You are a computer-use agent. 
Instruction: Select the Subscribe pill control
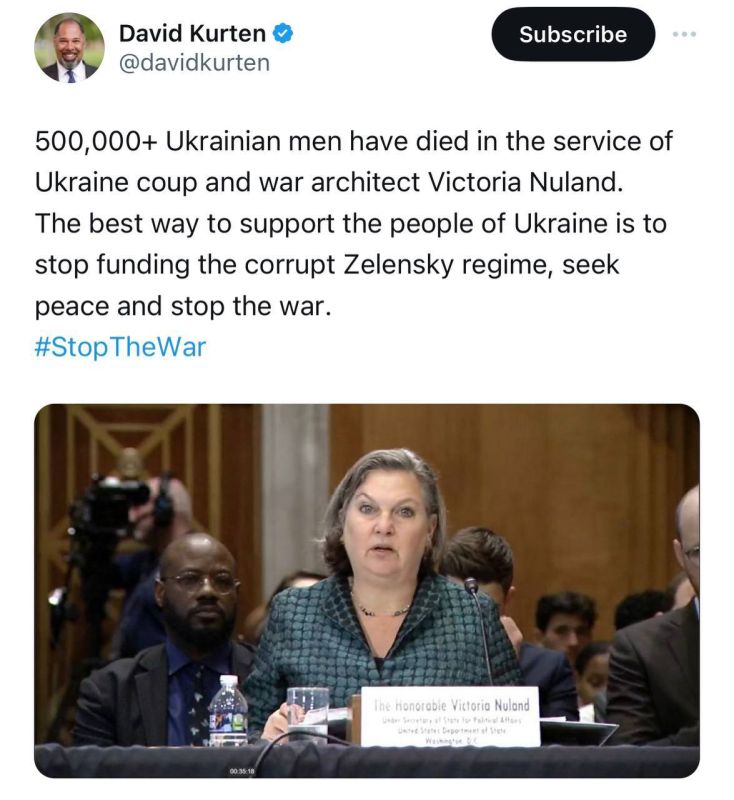click(571, 34)
